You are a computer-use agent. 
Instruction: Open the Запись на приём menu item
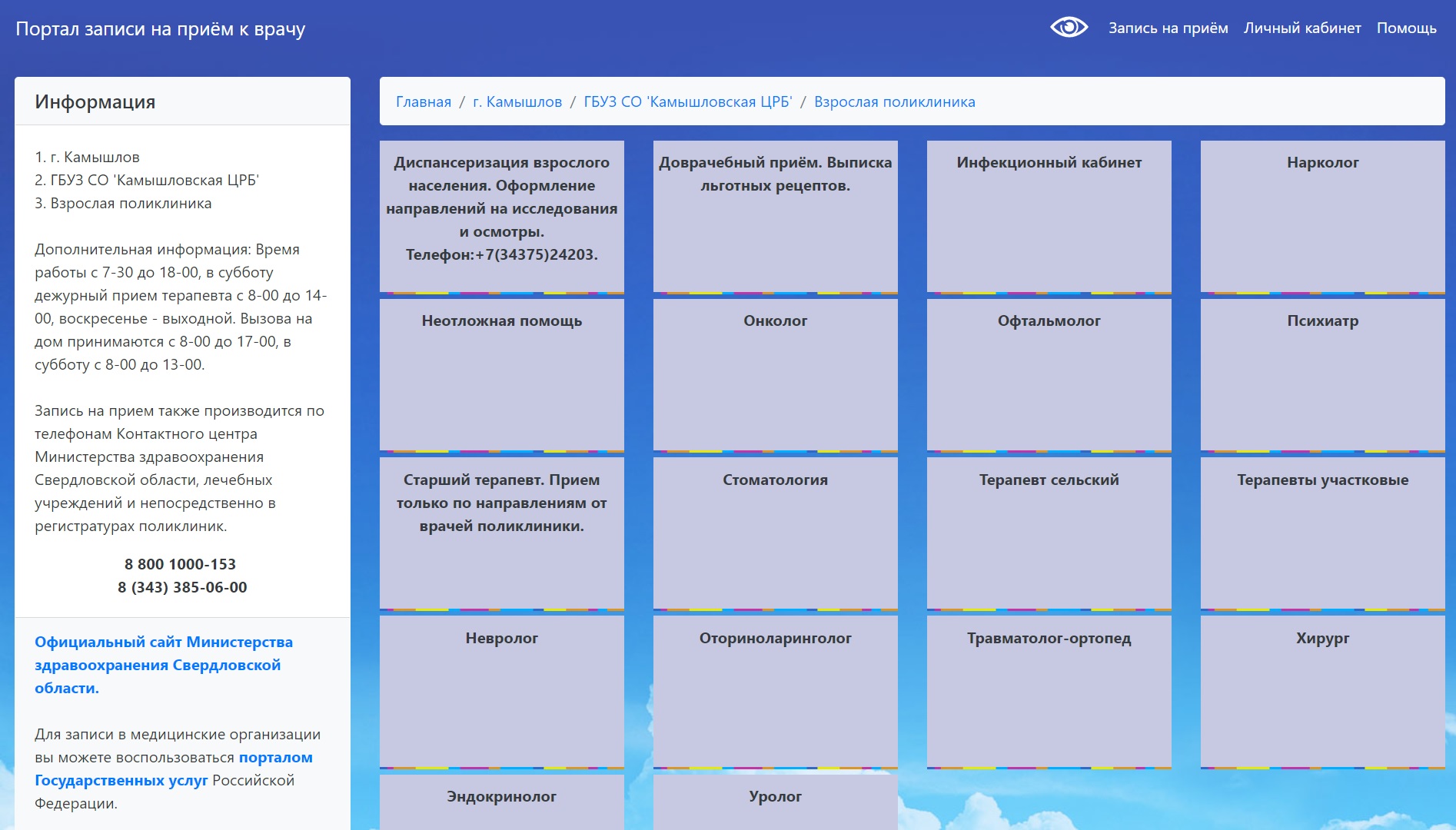(1168, 28)
